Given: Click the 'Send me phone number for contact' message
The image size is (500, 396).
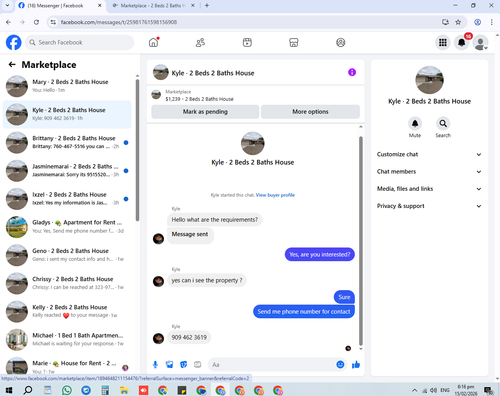Looking at the screenshot, I should coord(304,312).
